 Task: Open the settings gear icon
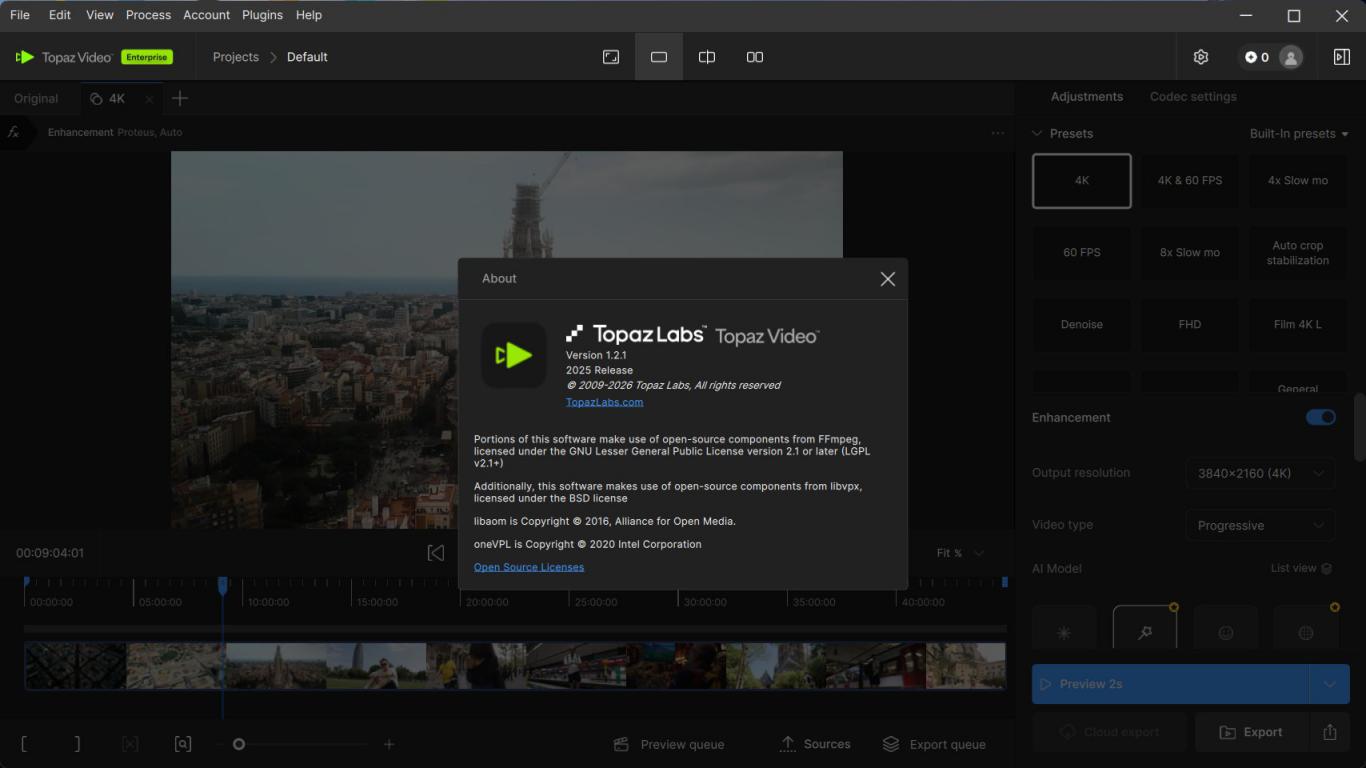point(1201,57)
